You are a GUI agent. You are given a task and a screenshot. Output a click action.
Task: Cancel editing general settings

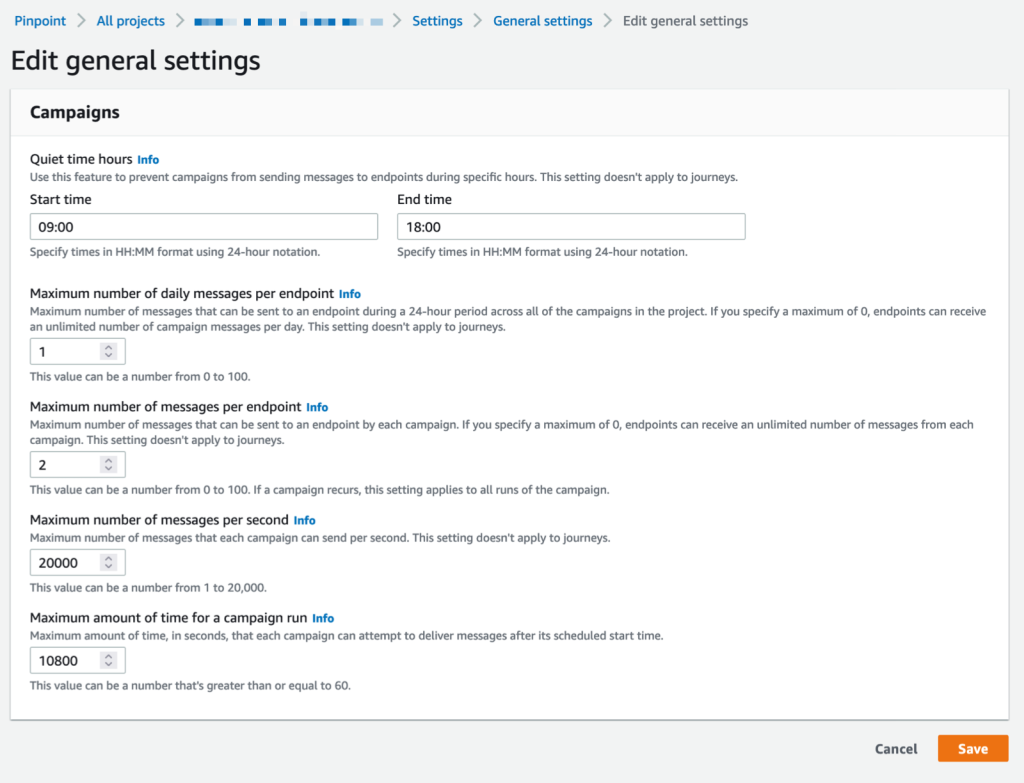[x=895, y=748]
